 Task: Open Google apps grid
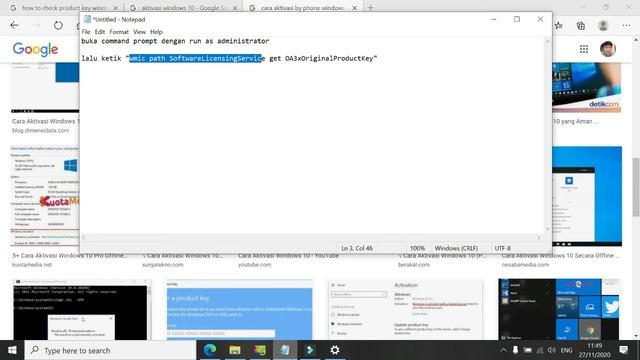584,49
